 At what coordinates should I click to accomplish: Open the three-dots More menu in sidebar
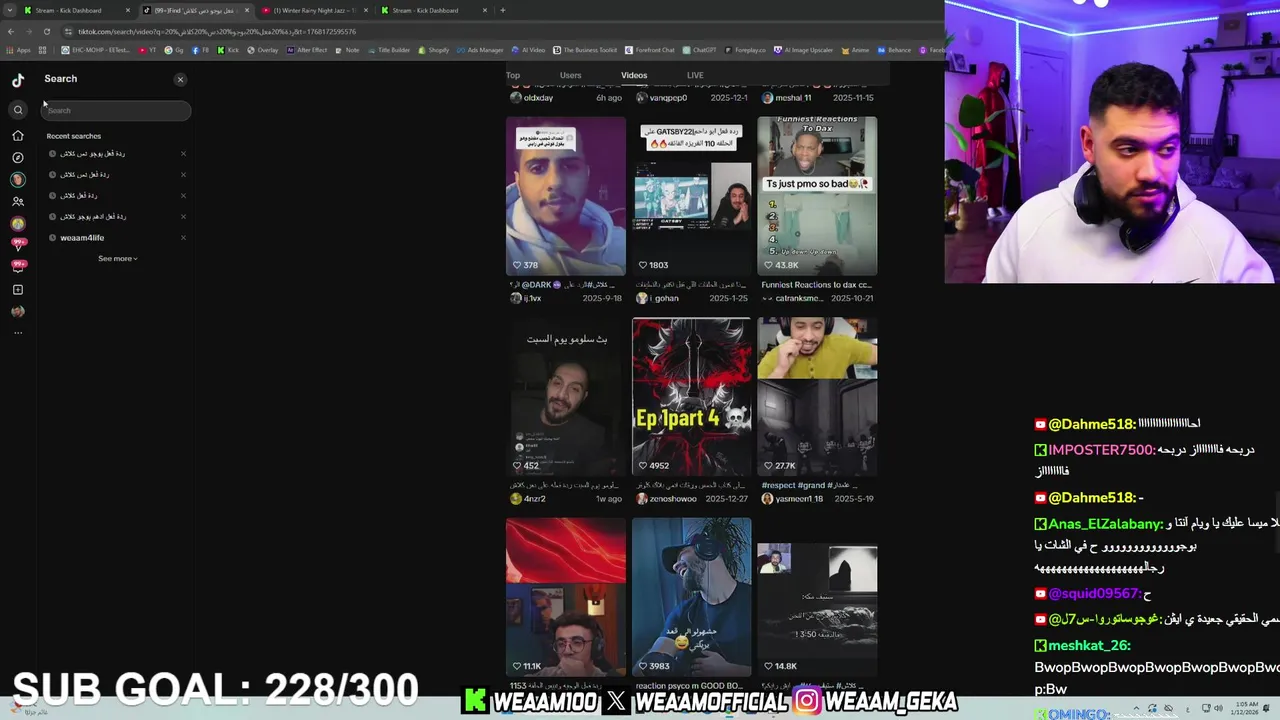click(18, 333)
